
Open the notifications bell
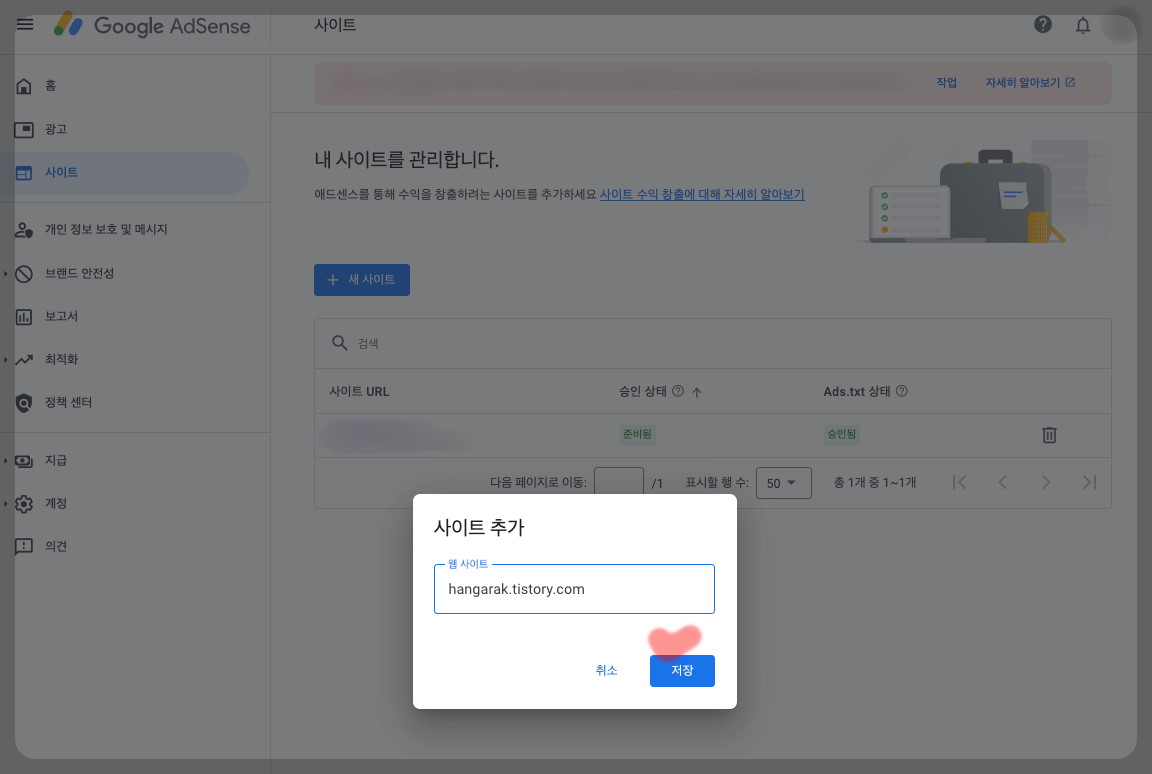coord(1082,25)
